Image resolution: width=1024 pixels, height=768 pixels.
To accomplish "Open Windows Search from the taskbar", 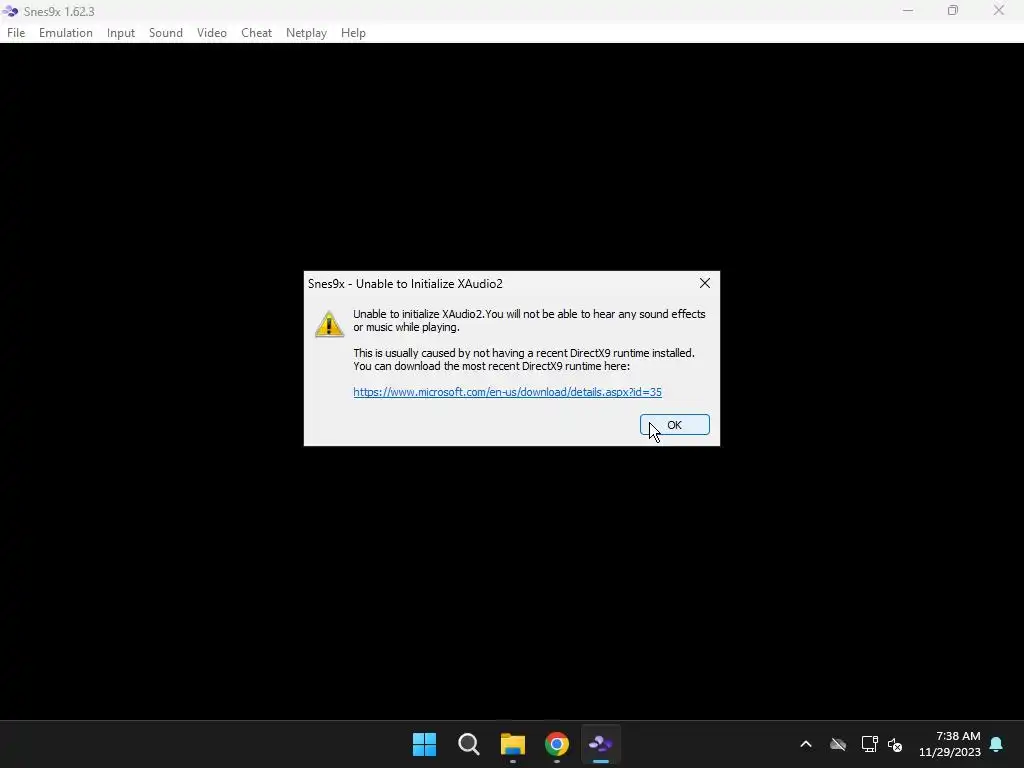I will tap(469, 744).
